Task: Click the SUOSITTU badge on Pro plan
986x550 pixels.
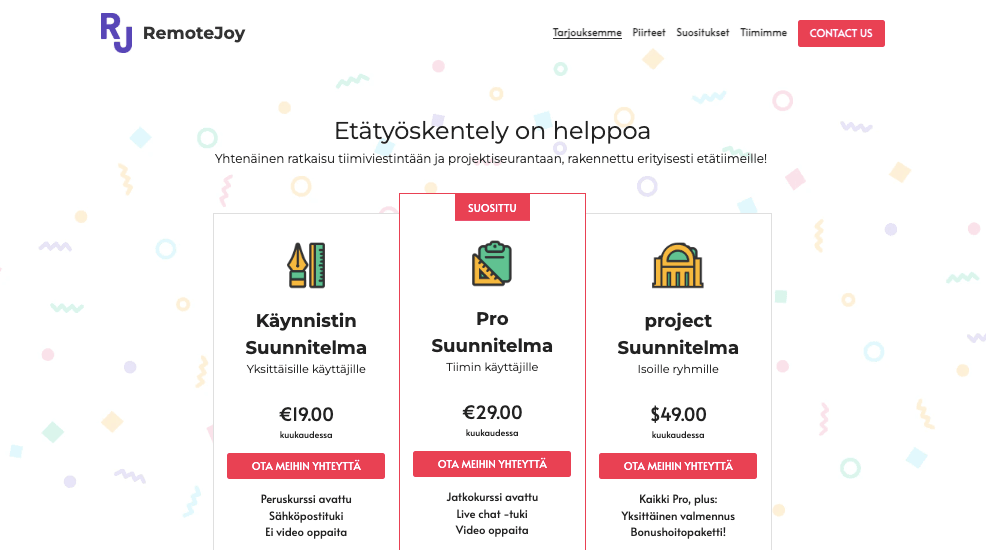Action: point(492,208)
